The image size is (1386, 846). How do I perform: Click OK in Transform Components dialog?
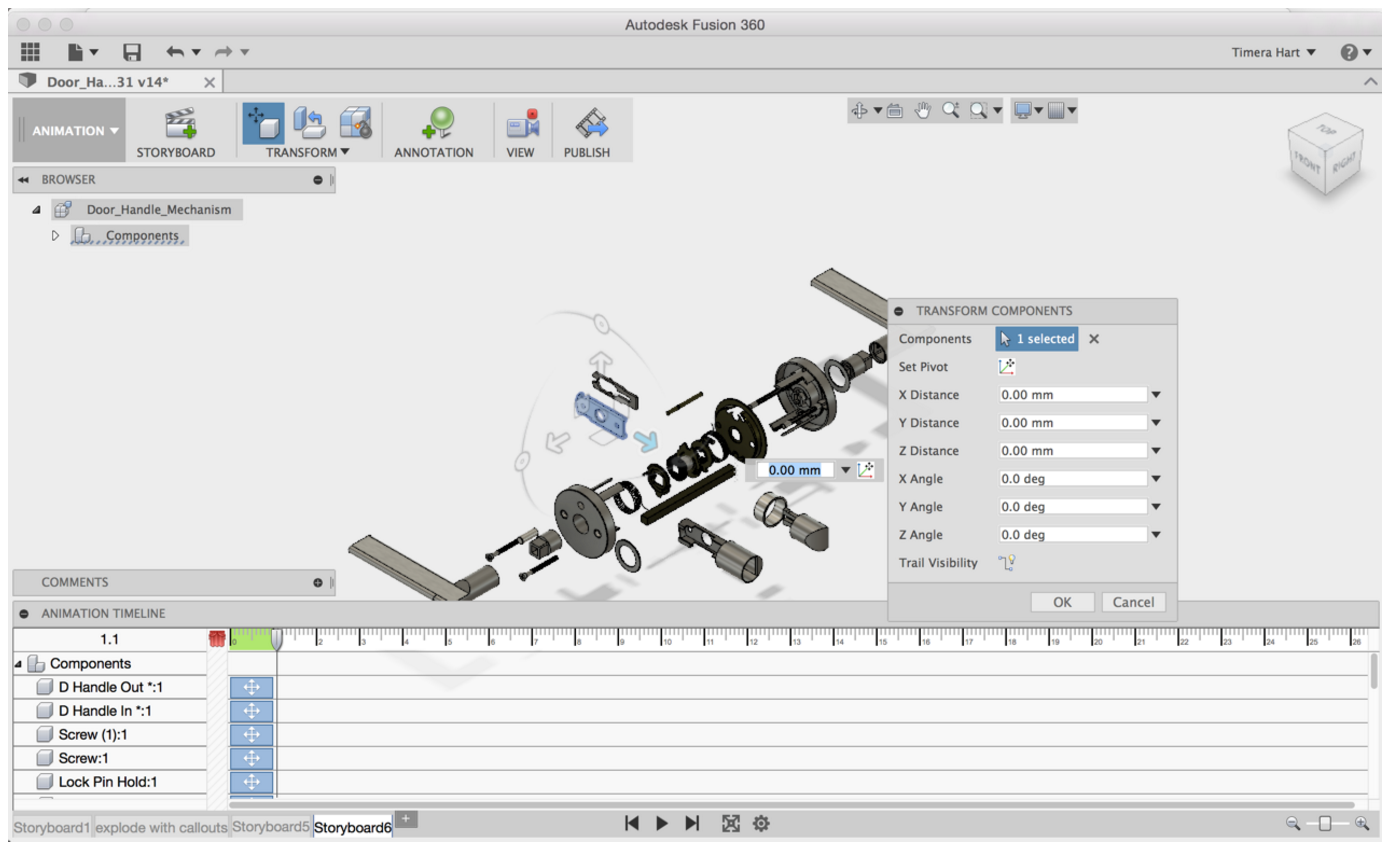tap(1062, 602)
